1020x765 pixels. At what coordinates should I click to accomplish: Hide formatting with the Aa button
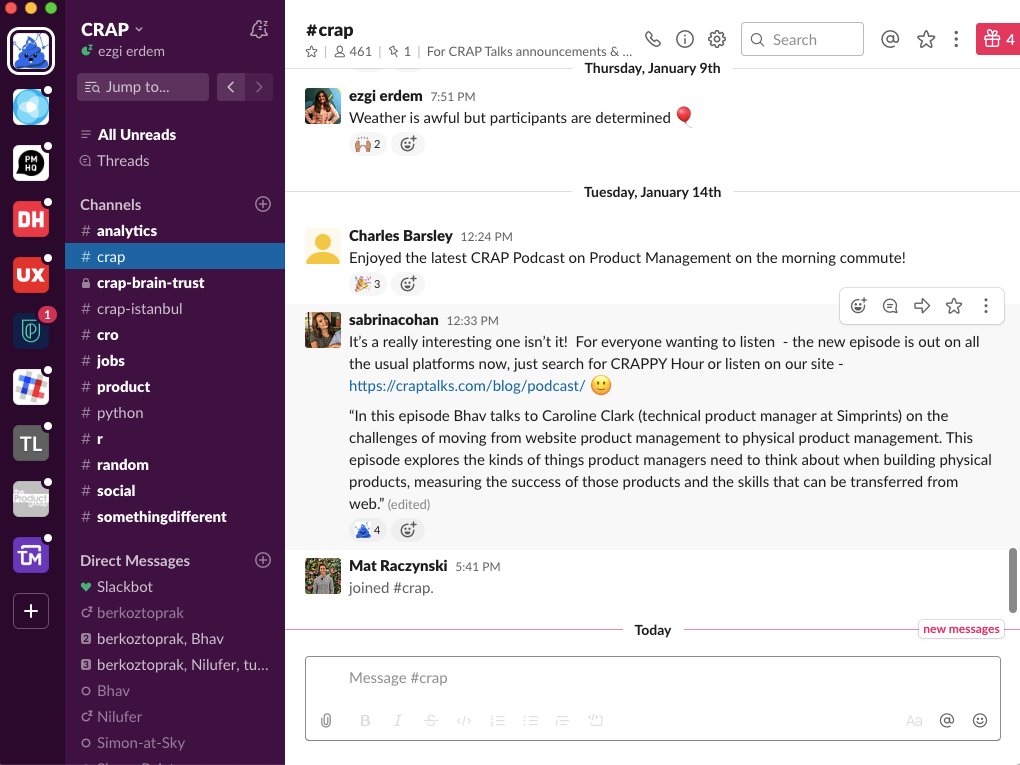(914, 720)
